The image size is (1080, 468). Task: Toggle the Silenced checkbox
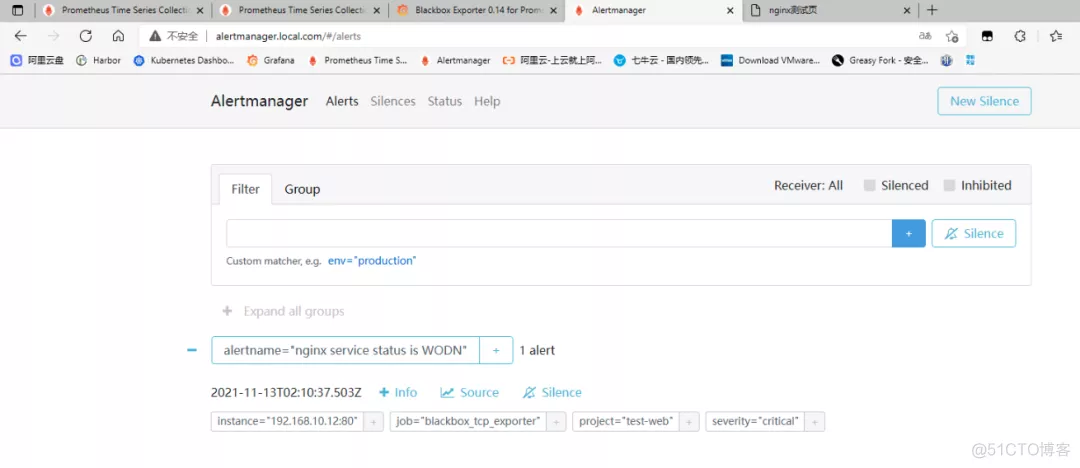[x=869, y=185]
